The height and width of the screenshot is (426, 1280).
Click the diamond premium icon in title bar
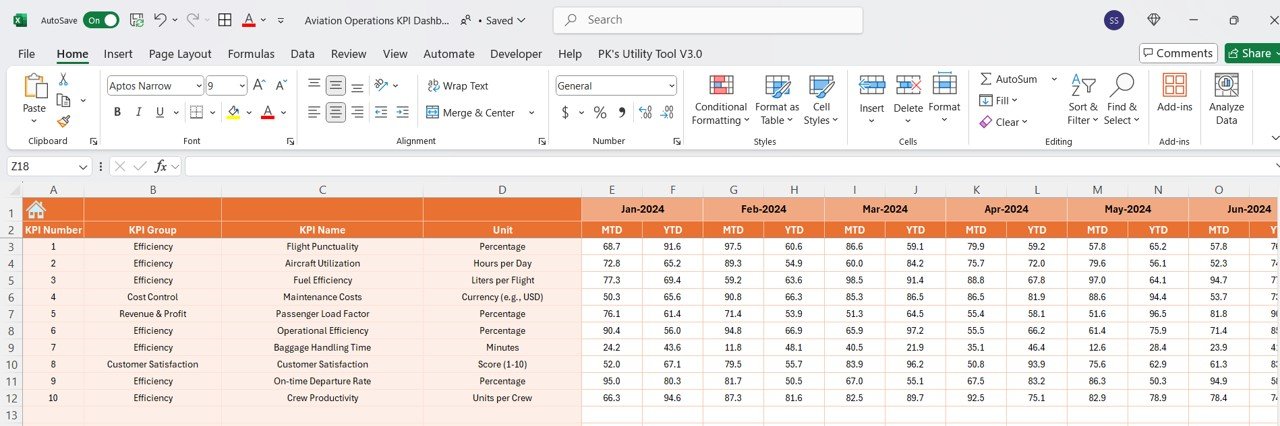(x=1154, y=20)
